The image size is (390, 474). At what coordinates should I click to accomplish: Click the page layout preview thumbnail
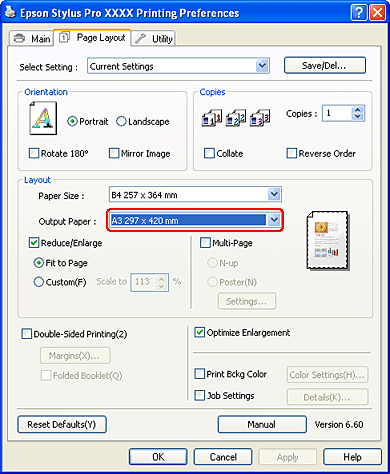pyautogui.click(x=328, y=240)
